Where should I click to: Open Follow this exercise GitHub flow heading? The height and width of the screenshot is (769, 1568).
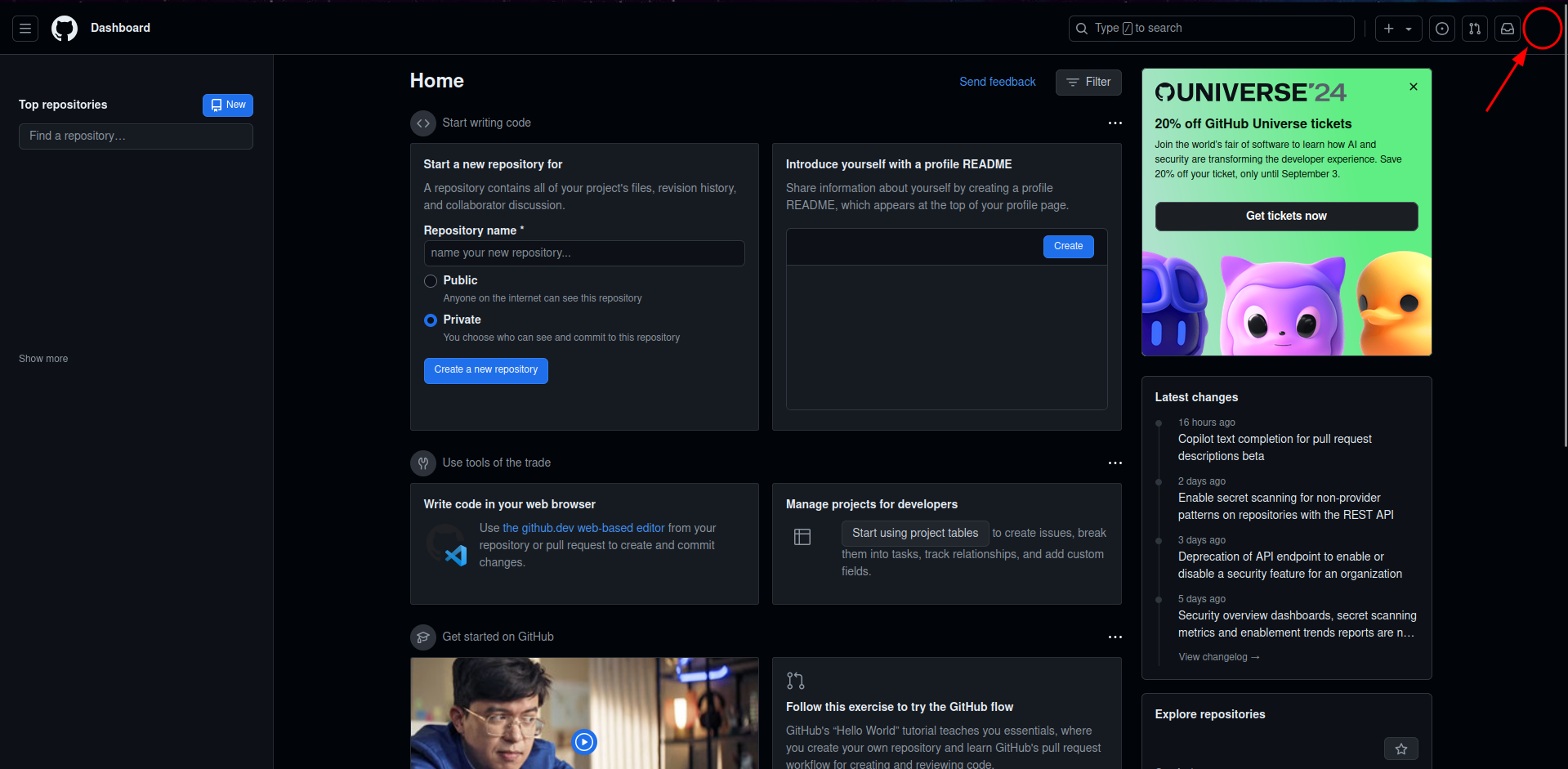[x=900, y=707]
